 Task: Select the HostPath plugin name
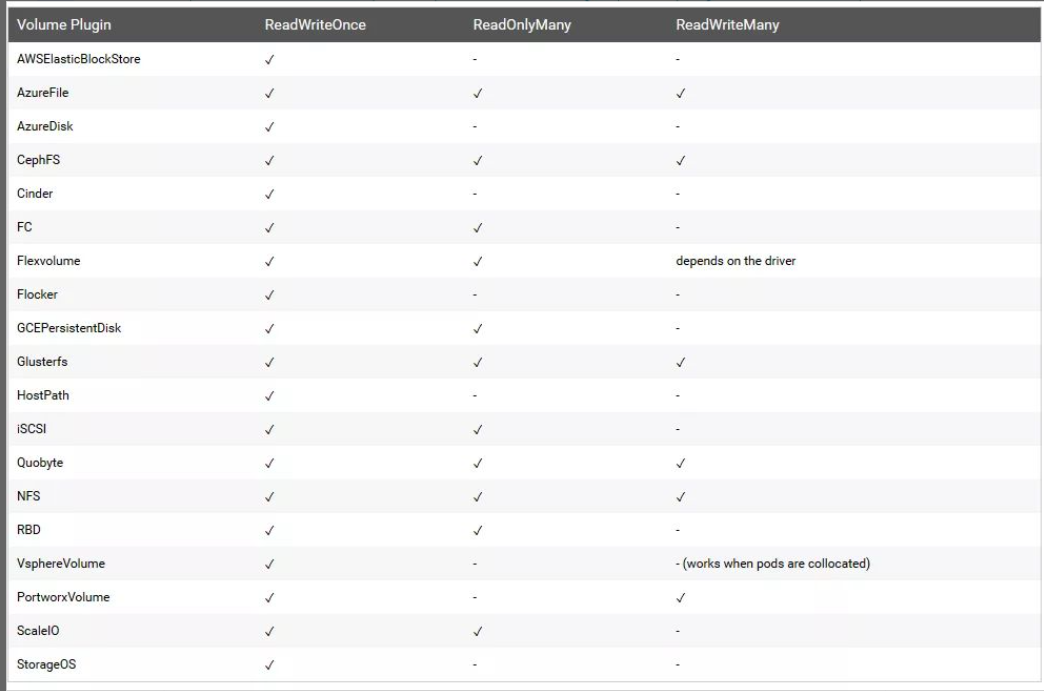[43, 395]
